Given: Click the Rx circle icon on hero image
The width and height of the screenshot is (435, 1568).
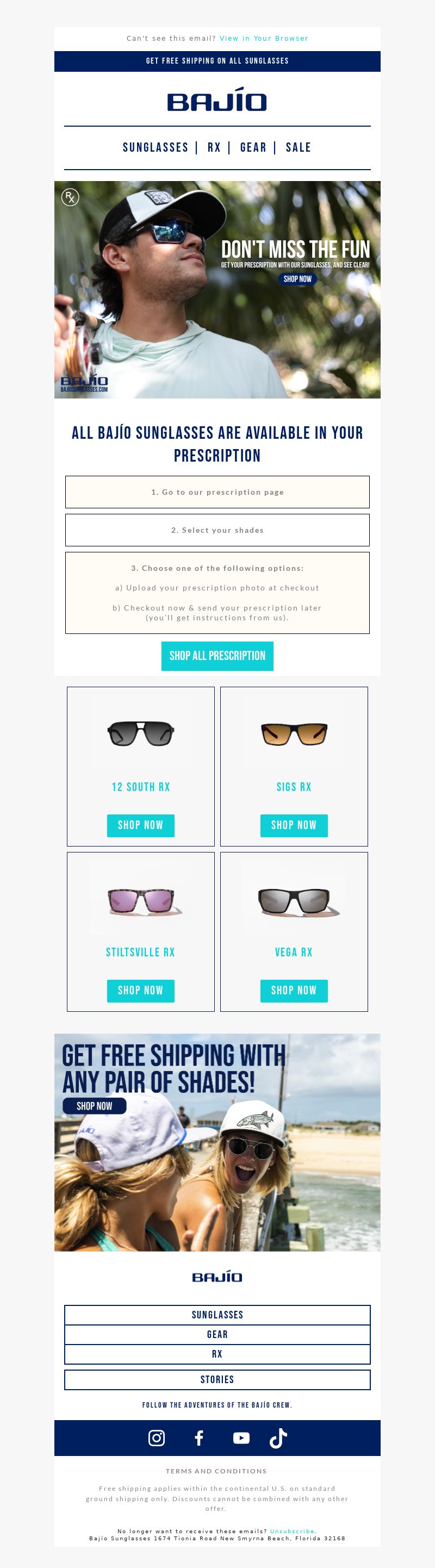Looking at the screenshot, I should pyautogui.click(x=70, y=197).
